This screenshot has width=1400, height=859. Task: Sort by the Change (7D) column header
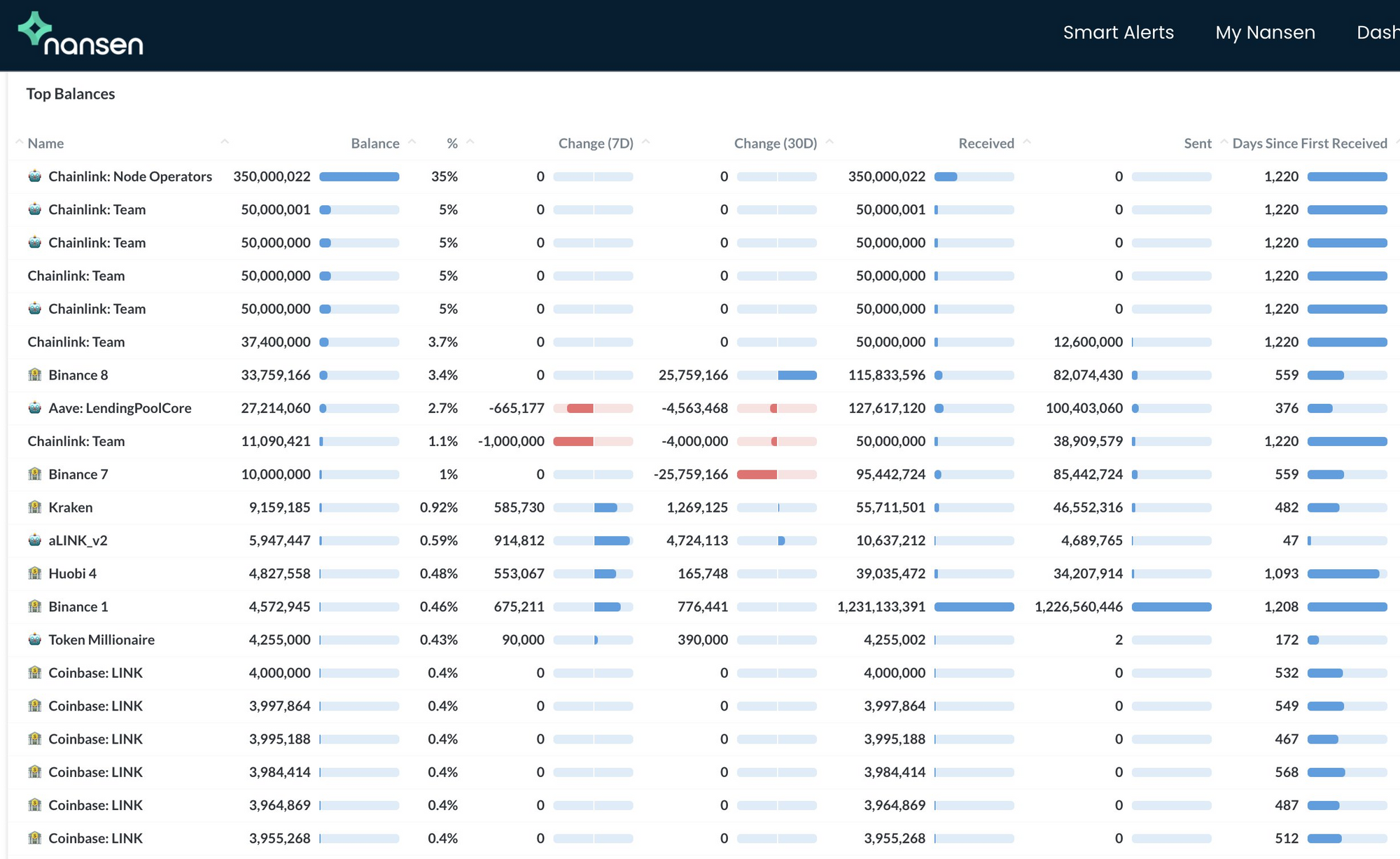596,143
